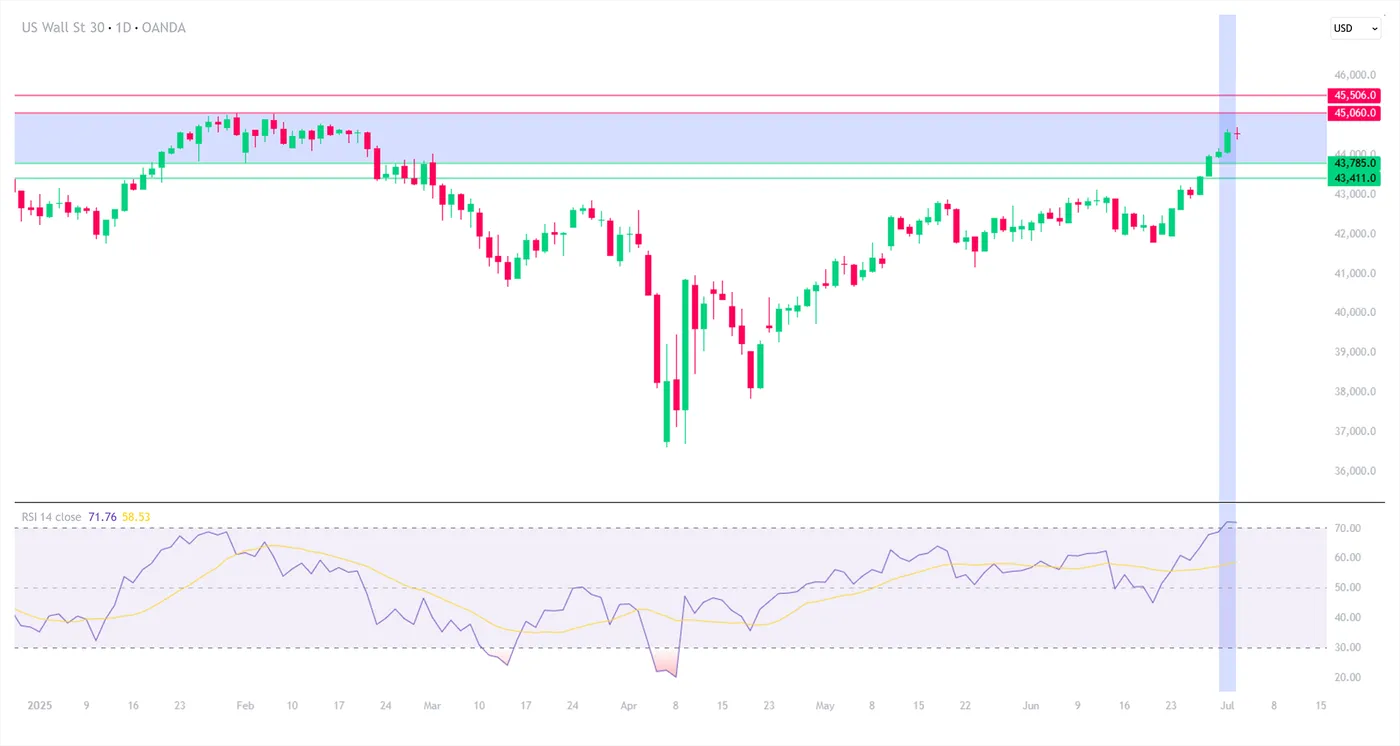Click the separator between price and RSI panes
The width and height of the screenshot is (1400, 746).
[x=700, y=502]
